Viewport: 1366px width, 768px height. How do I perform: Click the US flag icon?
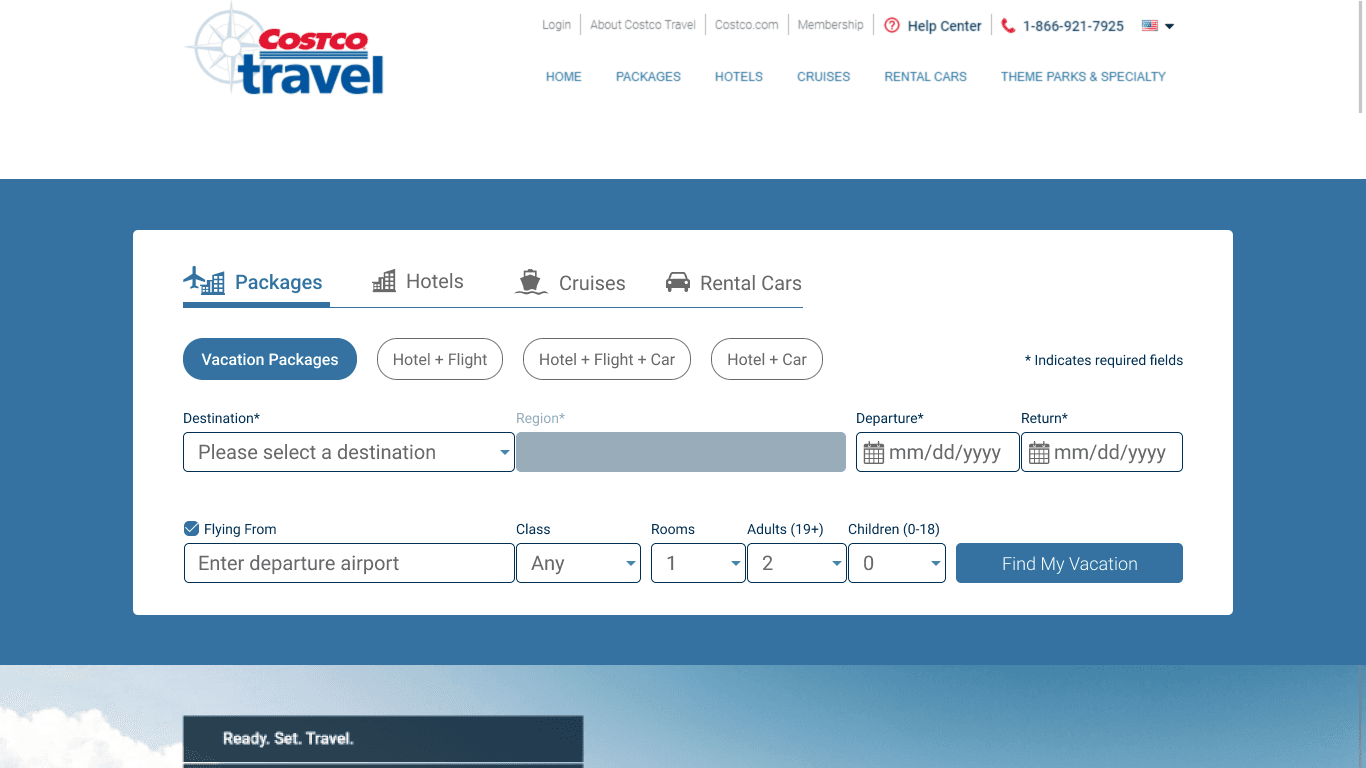tap(1150, 26)
